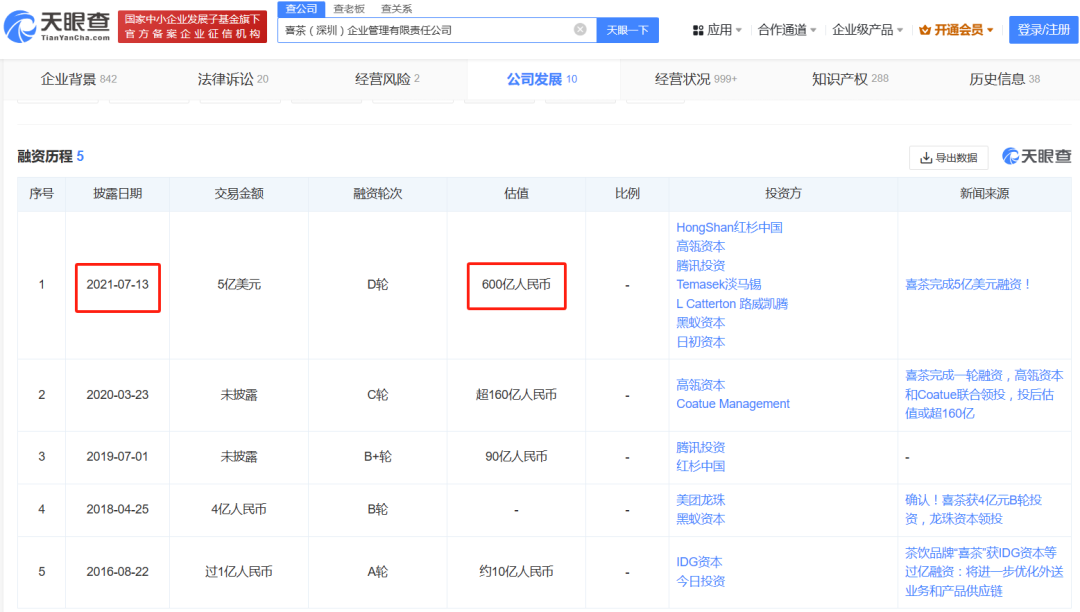Export data with 导出数据 button

(948, 158)
